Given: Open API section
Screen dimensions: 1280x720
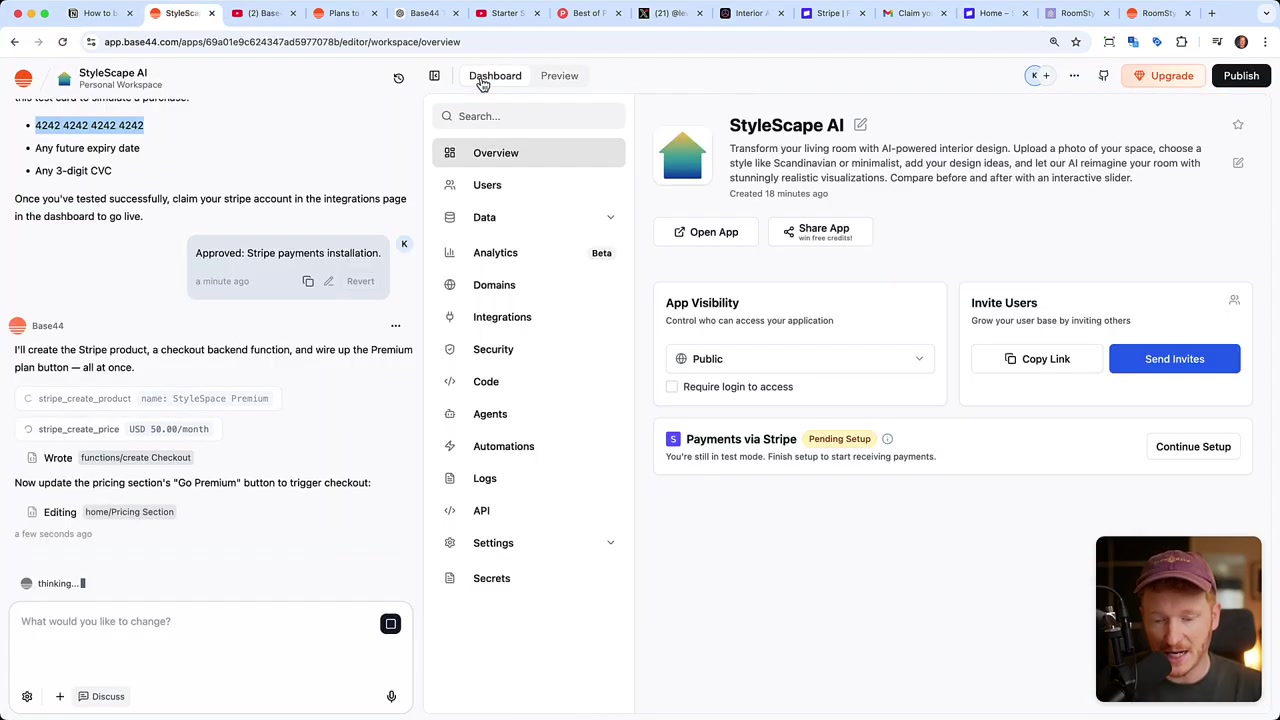Looking at the screenshot, I should tap(529, 511).
